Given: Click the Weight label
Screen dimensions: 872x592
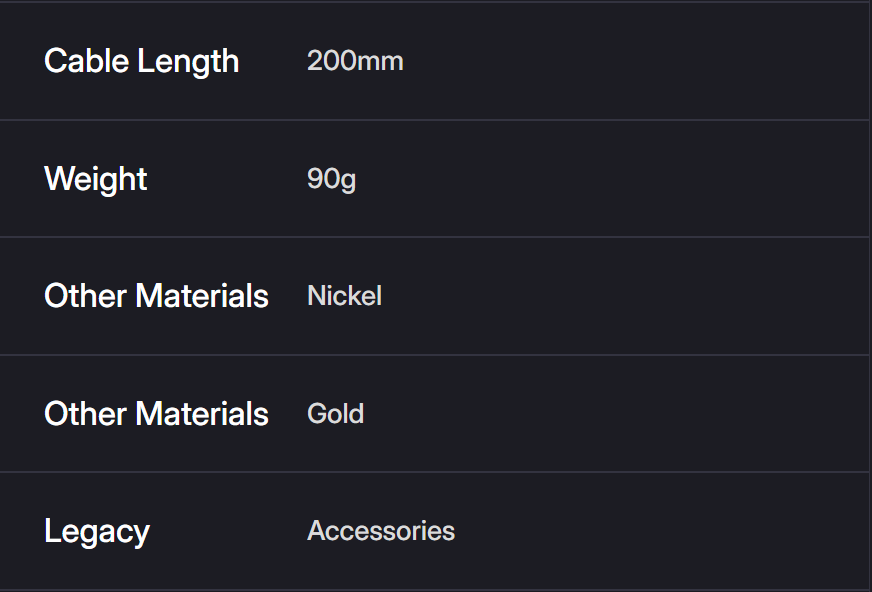Looking at the screenshot, I should [x=96, y=179].
